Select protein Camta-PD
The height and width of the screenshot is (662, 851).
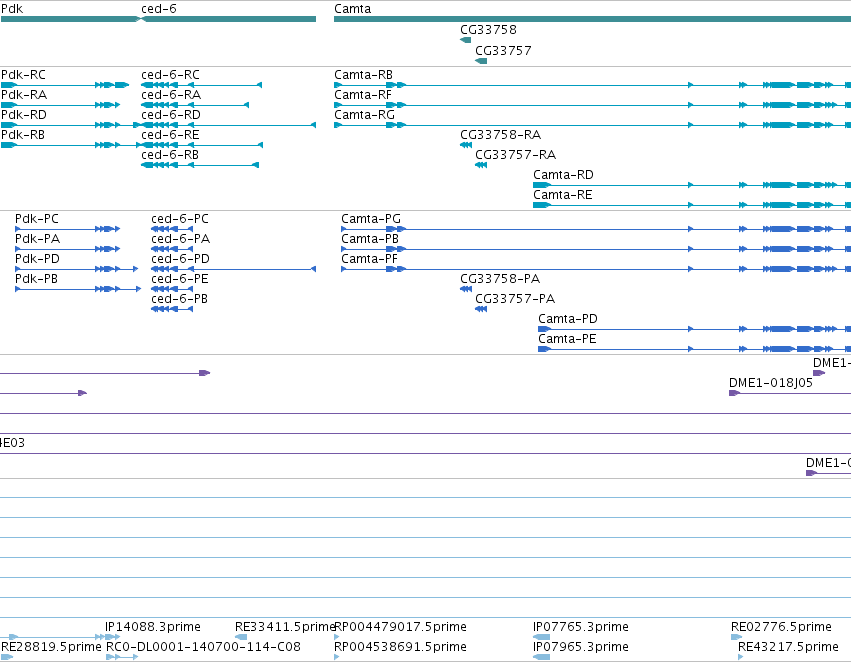tap(568, 319)
